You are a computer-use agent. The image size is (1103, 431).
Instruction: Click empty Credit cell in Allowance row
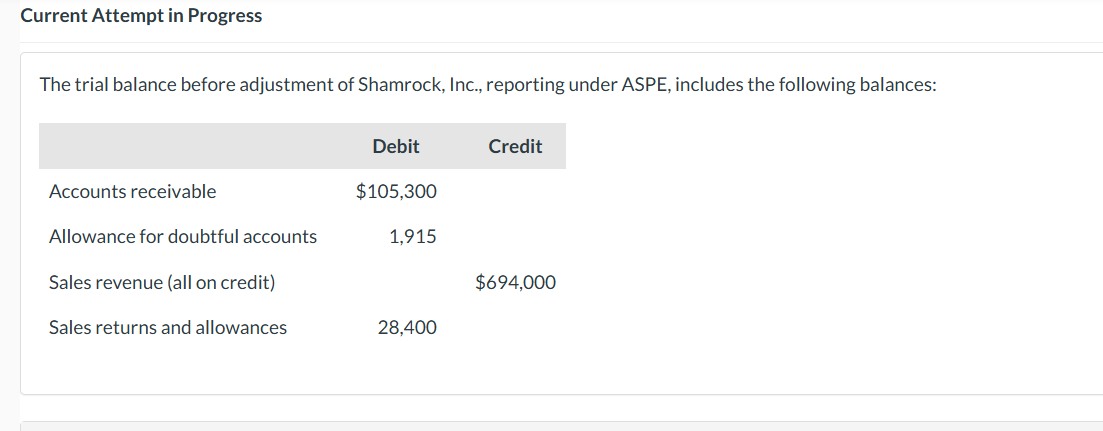[515, 237]
